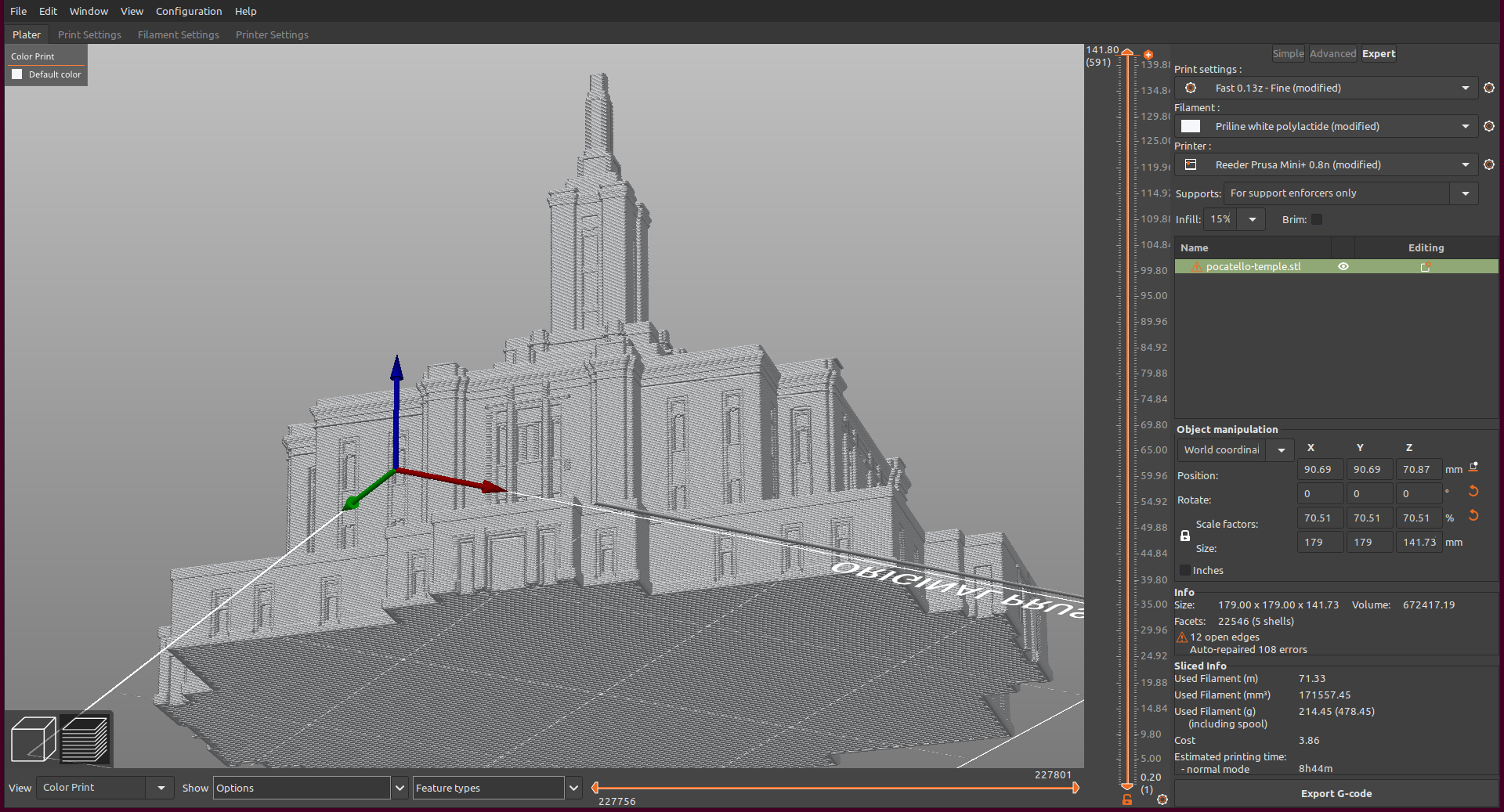
Task: Click Export G-code button
Action: point(1336,794)
